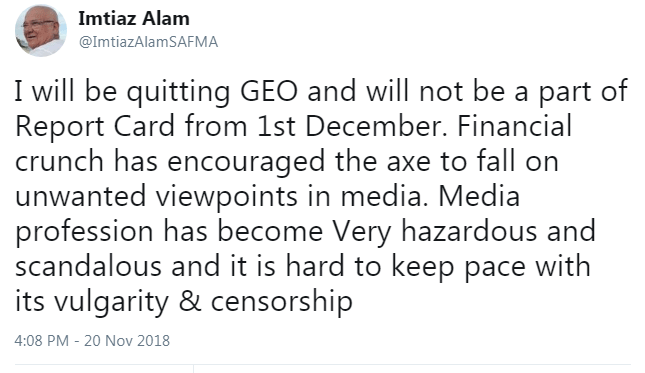Open Imtiaz Alam's profile avatar photo
Image resolution: width=645 pixels, height=373 pixels.
click(41, 30)
